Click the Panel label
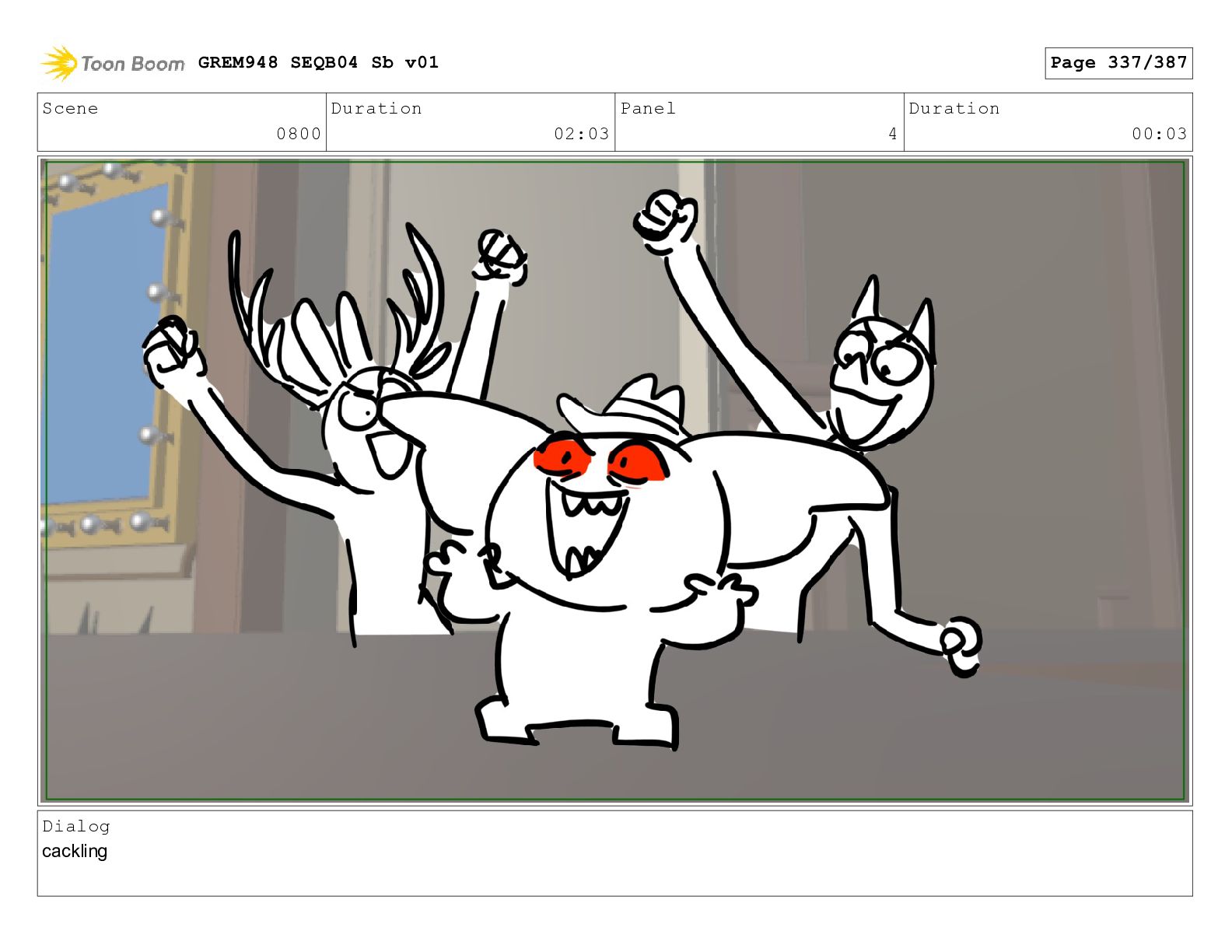Viewport: 1232px width, 952px height. point(648,108)
